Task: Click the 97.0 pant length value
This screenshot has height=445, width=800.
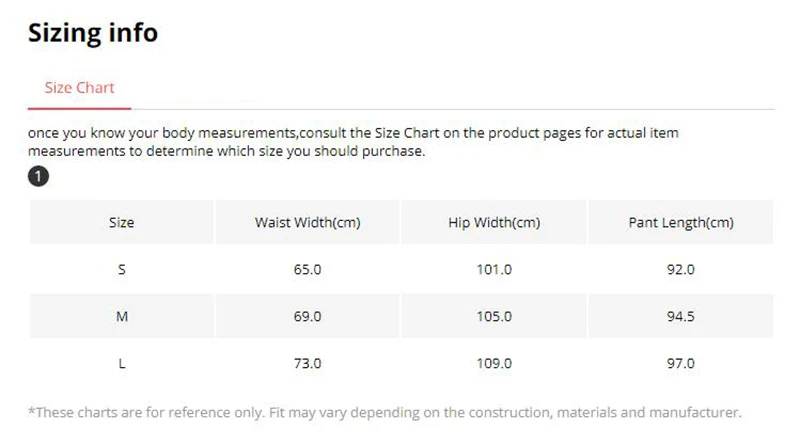Action: pos(681,363)
